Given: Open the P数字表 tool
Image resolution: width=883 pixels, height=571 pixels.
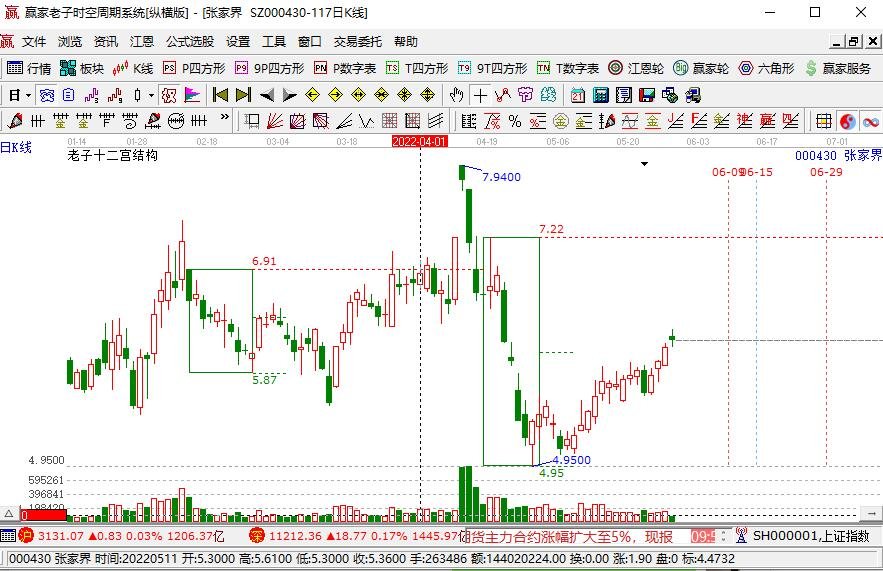Looking at the screenshot, I should pyautogui.click(x=345, y=68).
